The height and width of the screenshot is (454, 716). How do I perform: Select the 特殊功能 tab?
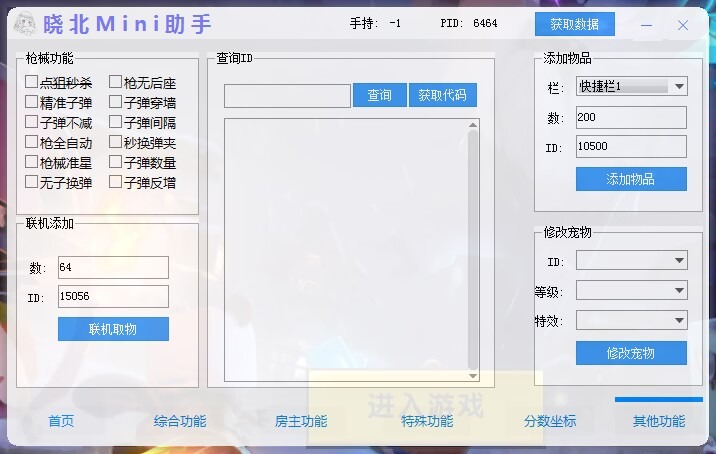tap(427, 421)
